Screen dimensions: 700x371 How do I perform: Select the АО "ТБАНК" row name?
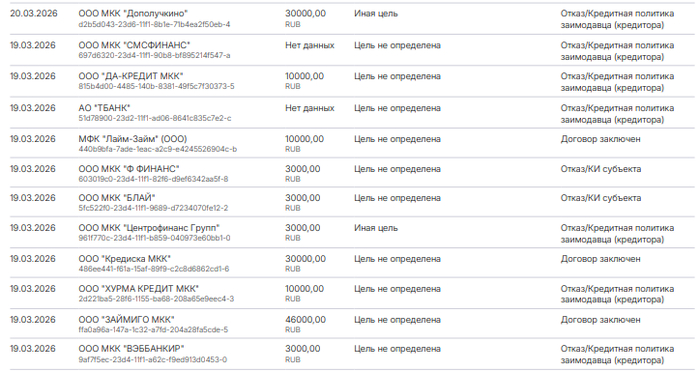point(104,108)
